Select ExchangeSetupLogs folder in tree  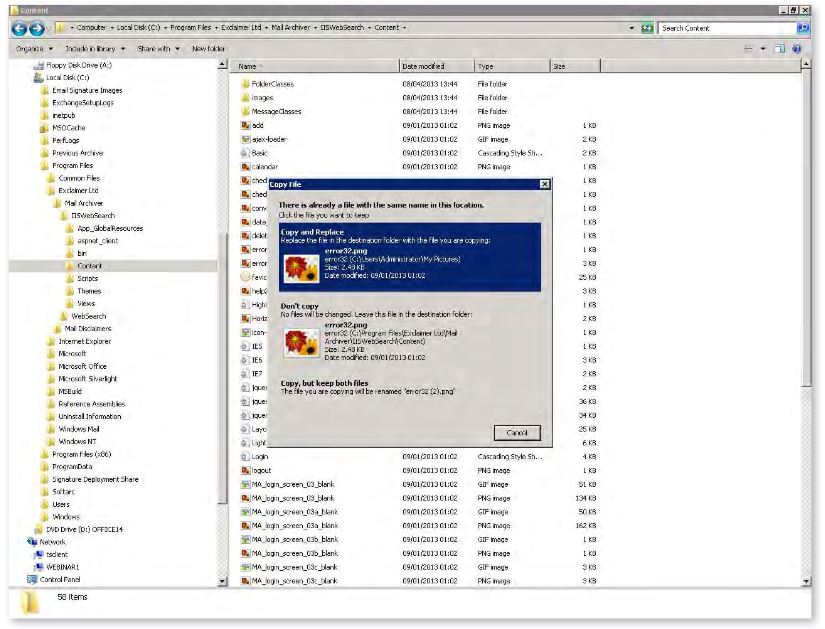77,103
